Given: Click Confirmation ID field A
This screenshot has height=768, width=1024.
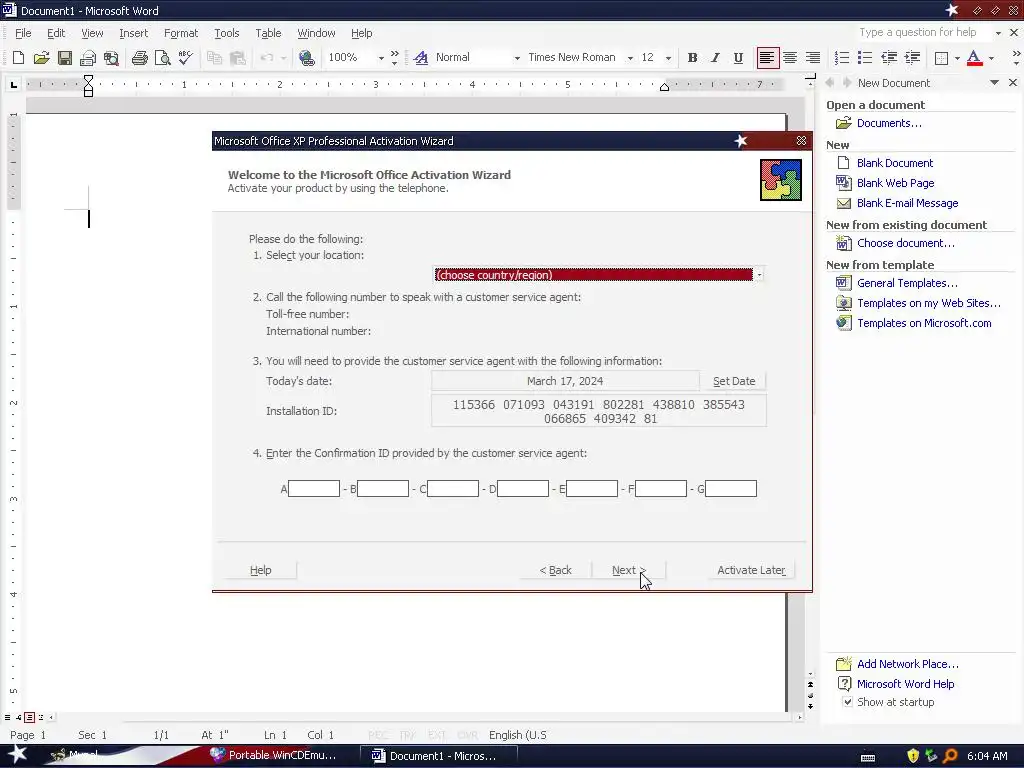Looking at the screenshot, I should pos(314,488).
